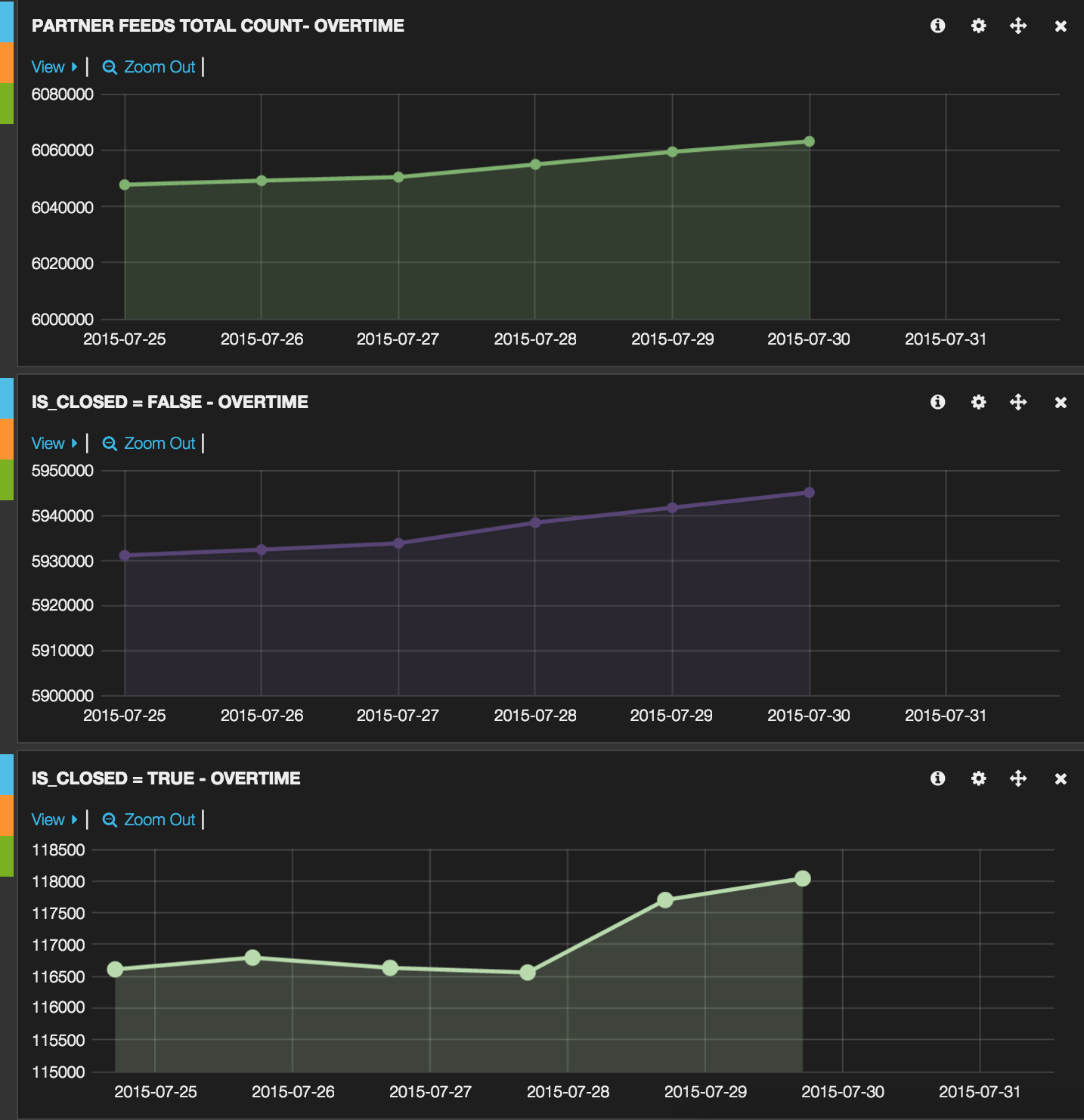Screen dimensions: 1084x1120
Task: Expand View options in IS_CLOSED = FALSE panel
Action: [x=54, y=443]
